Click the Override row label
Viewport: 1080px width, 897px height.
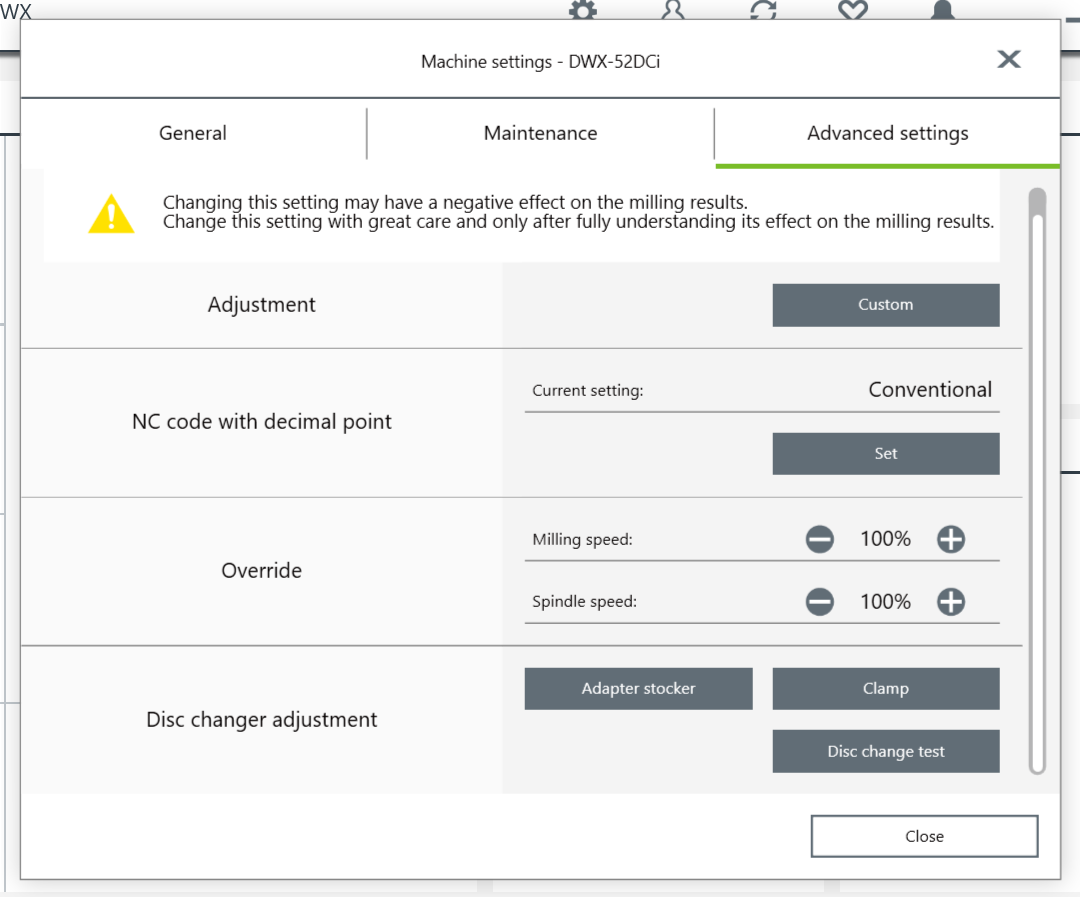click(x=262, y=570)
